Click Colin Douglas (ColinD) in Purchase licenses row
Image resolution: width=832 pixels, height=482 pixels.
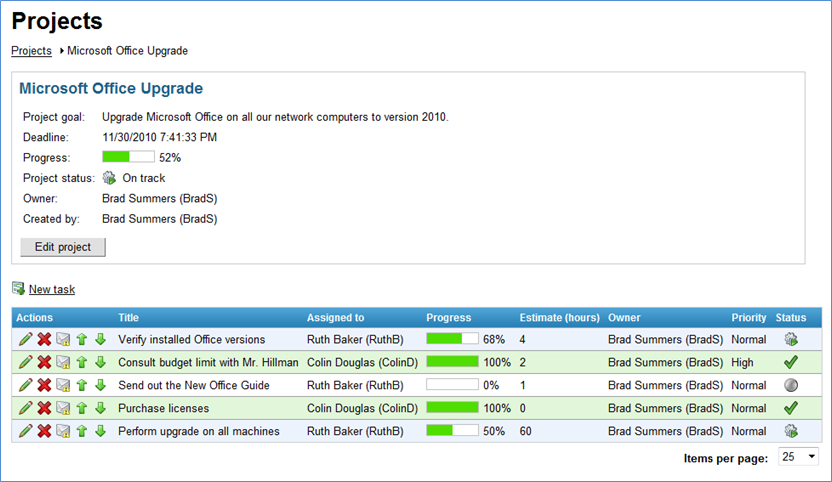(362, 408)
